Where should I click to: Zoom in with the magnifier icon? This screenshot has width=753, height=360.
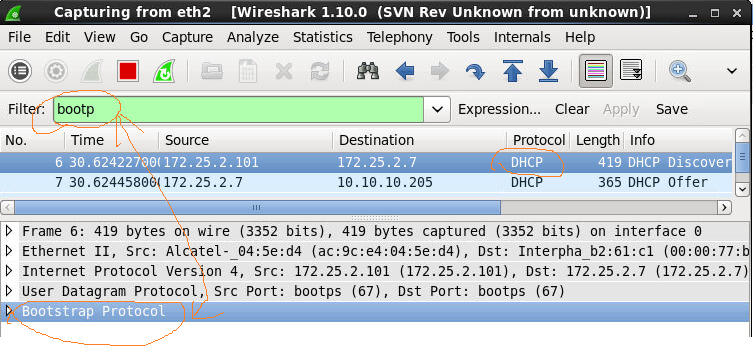tap(680, 72)
